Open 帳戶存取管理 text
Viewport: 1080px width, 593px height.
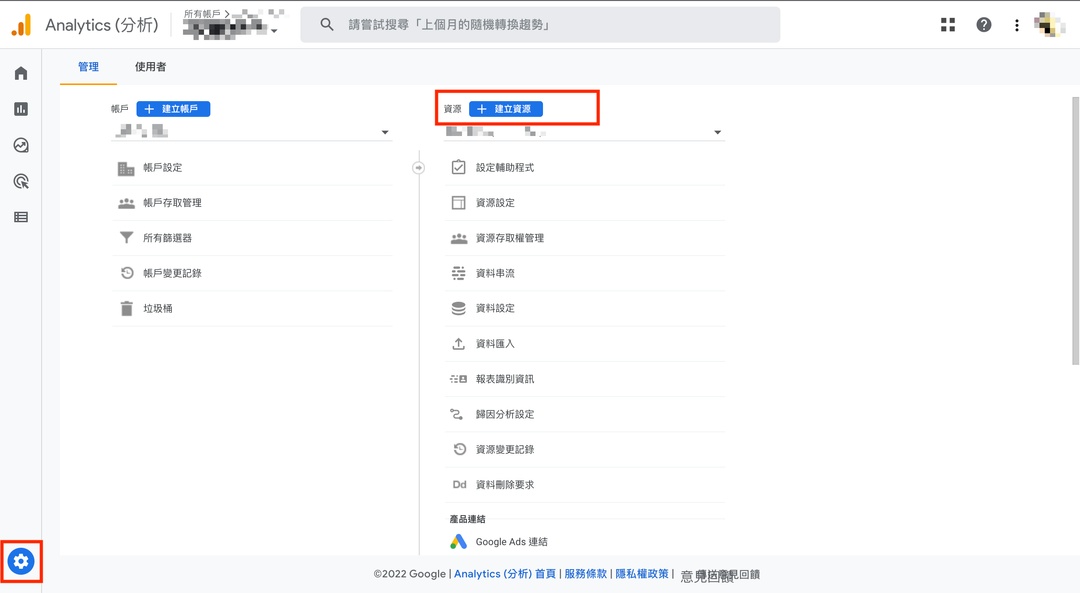coord(172,202)
